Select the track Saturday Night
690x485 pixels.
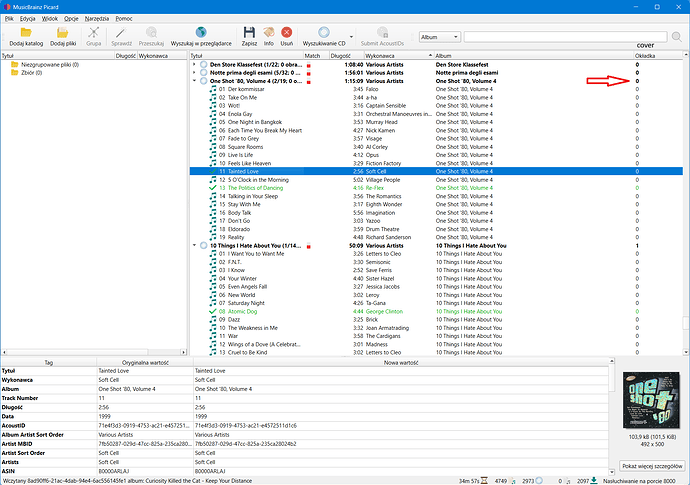pyautogui.click(x=436, y=303)
